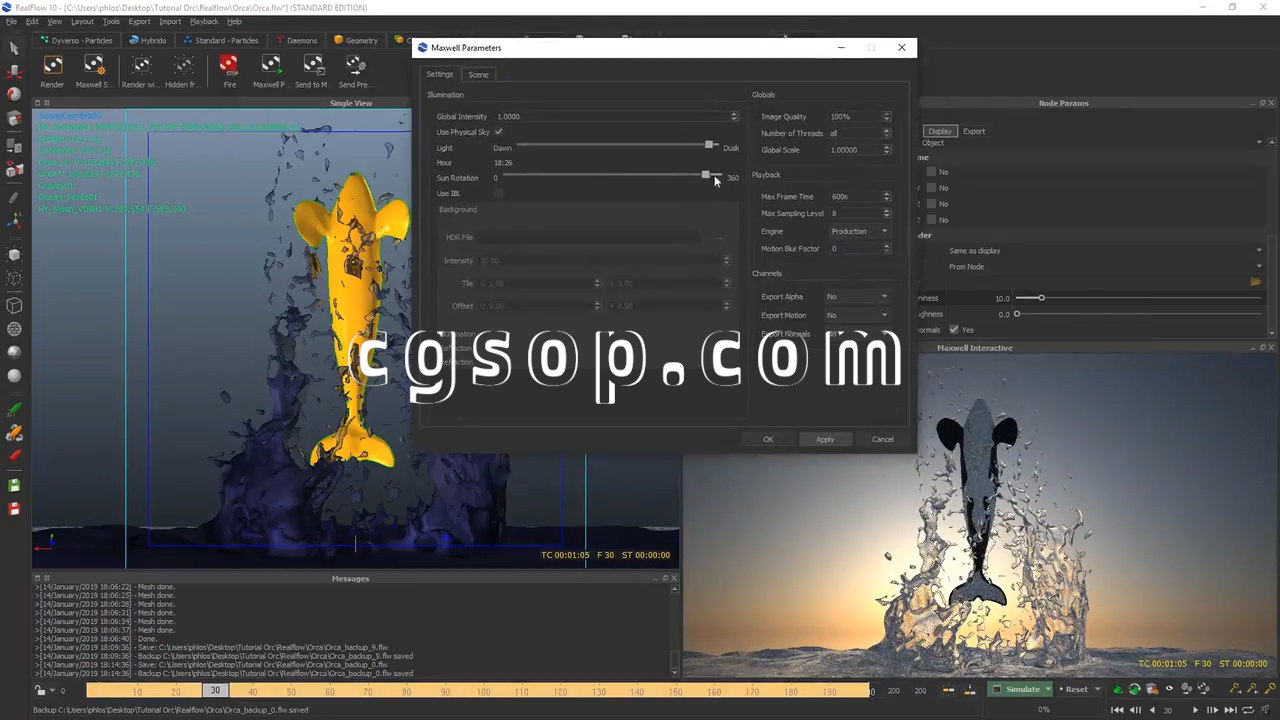Adjust the Sun Rotation slider
The height and width of the screenshot is (720, 1280).
click(705, 176)
